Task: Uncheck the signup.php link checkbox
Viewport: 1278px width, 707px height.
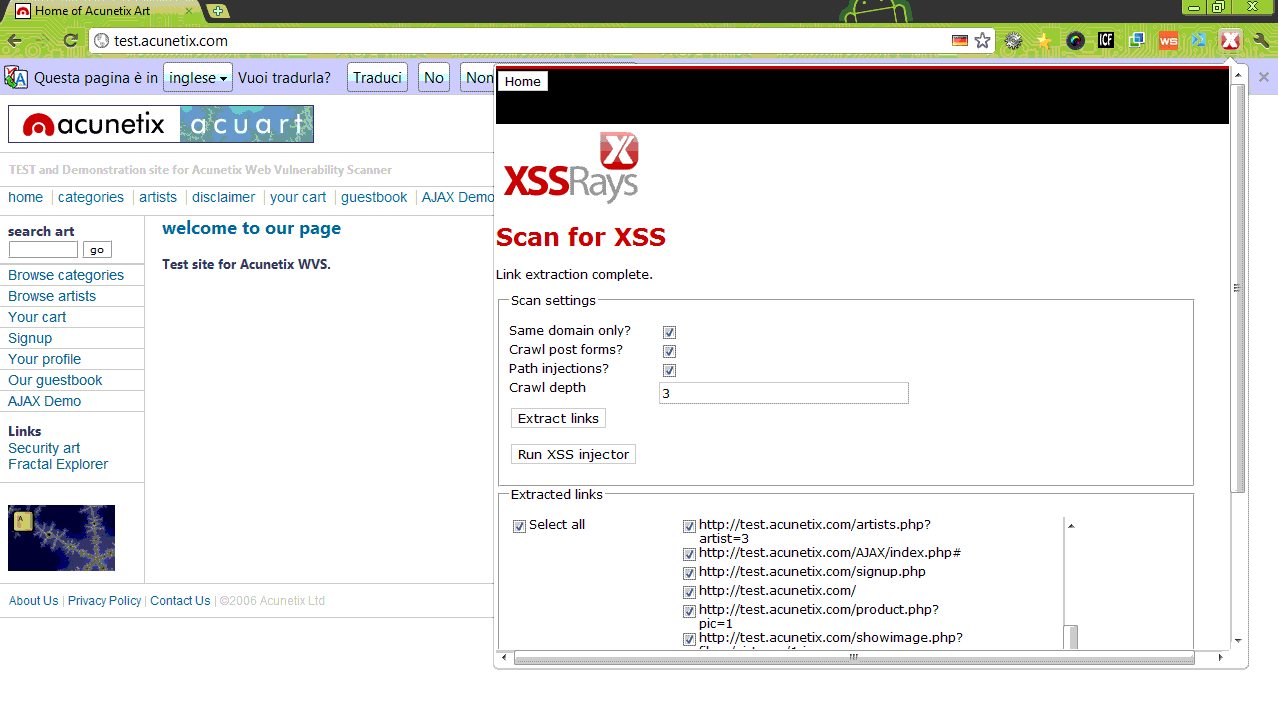Action: tap(689, 573)
